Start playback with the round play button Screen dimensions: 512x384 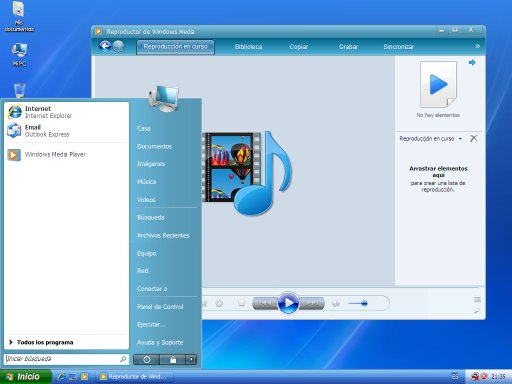point(288,303)
